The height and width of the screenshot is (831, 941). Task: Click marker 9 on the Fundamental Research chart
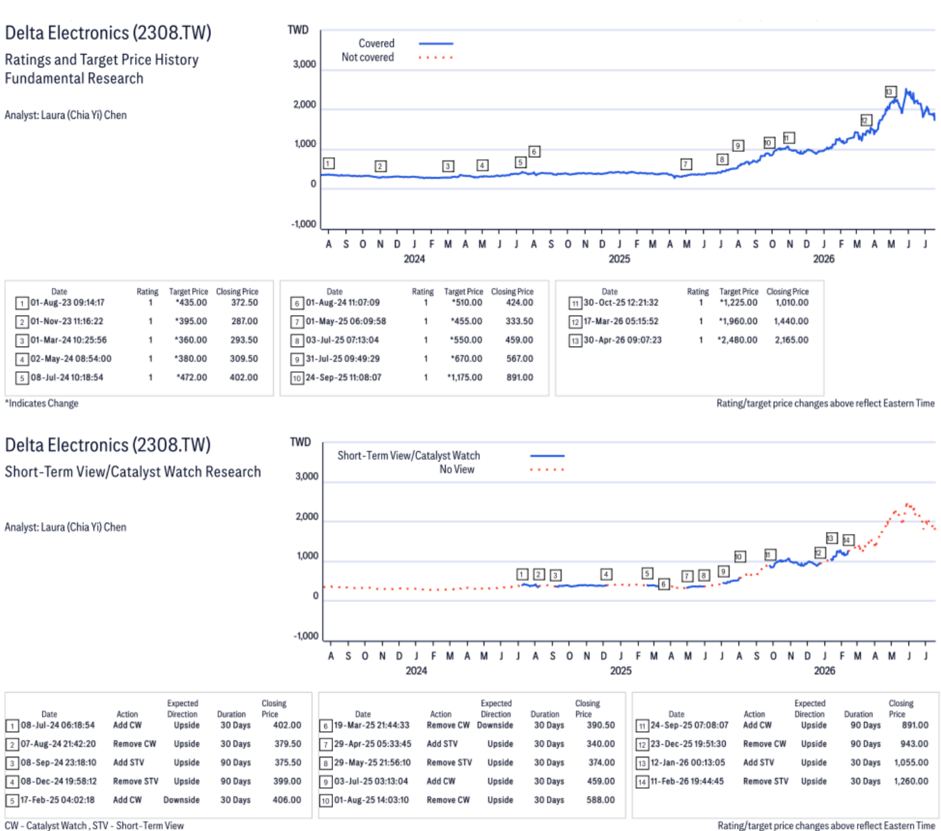pyautogui.click(x=738, y=145)
